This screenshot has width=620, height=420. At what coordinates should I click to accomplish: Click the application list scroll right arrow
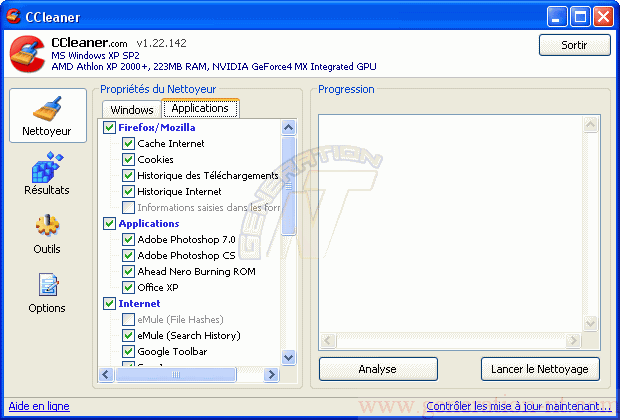coord(272,374)
